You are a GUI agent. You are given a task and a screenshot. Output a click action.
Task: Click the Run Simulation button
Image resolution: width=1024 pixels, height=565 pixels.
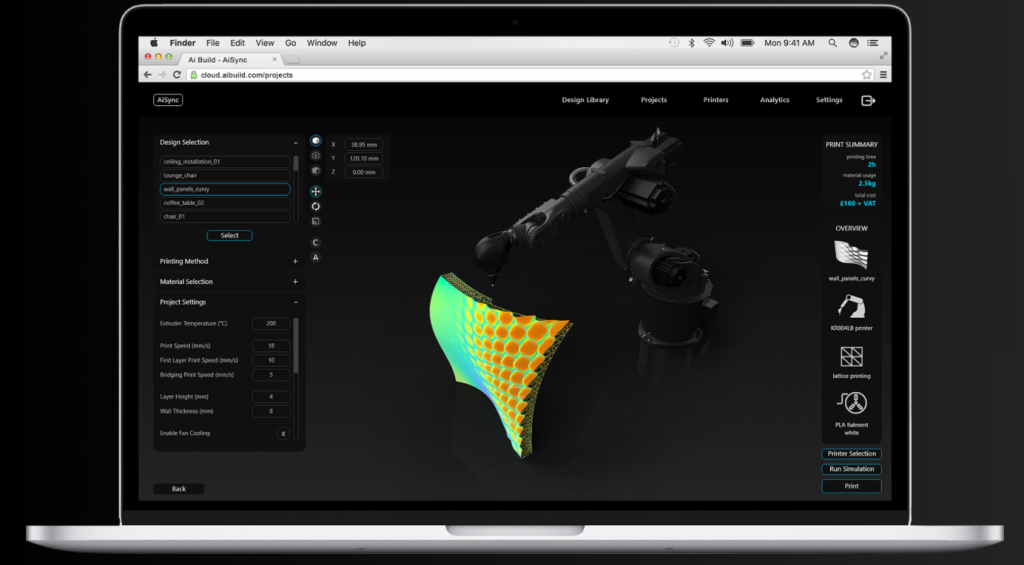(852, 469)
